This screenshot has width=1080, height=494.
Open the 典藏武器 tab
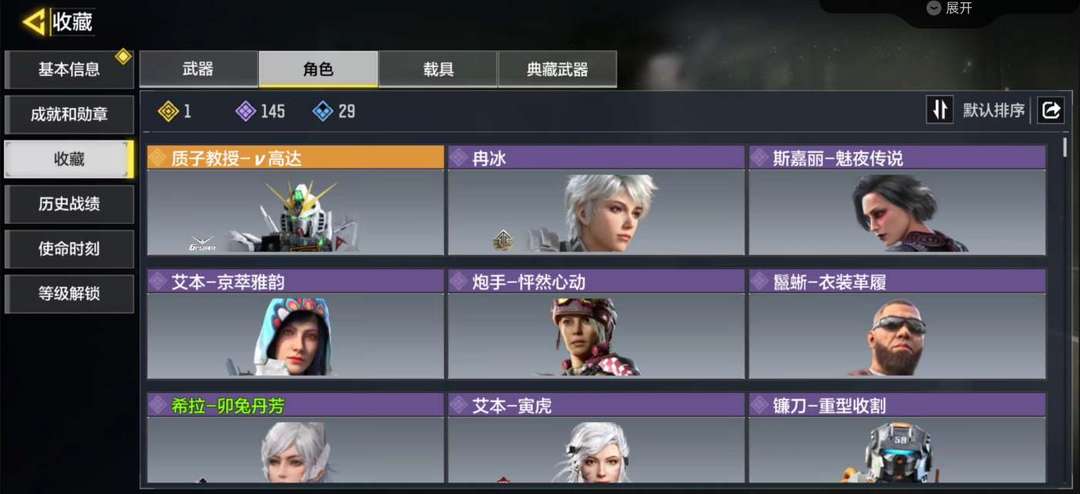click(x=557, y=69)
